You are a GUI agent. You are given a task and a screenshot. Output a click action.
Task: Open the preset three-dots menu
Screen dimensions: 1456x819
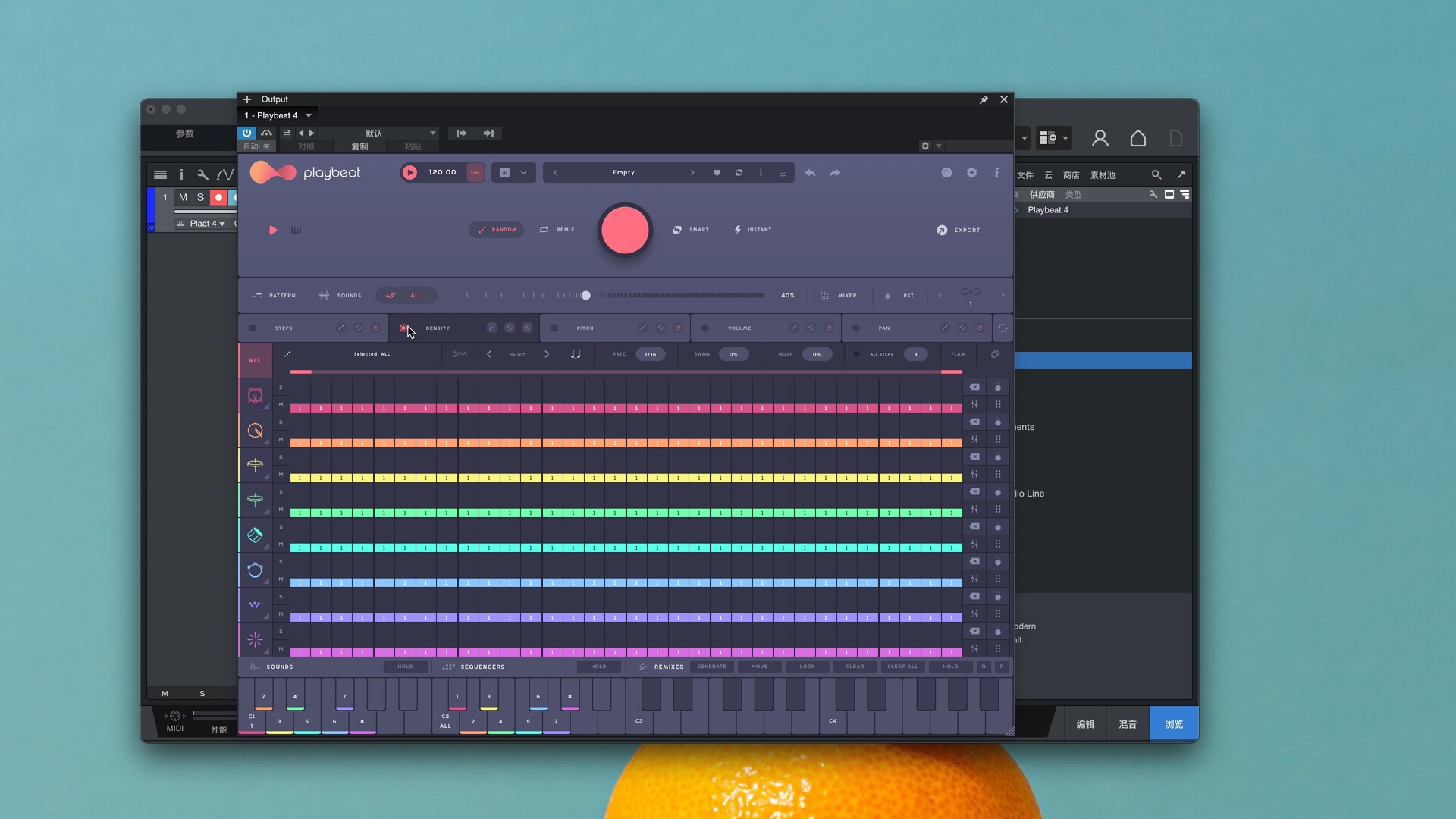[761, 173]
